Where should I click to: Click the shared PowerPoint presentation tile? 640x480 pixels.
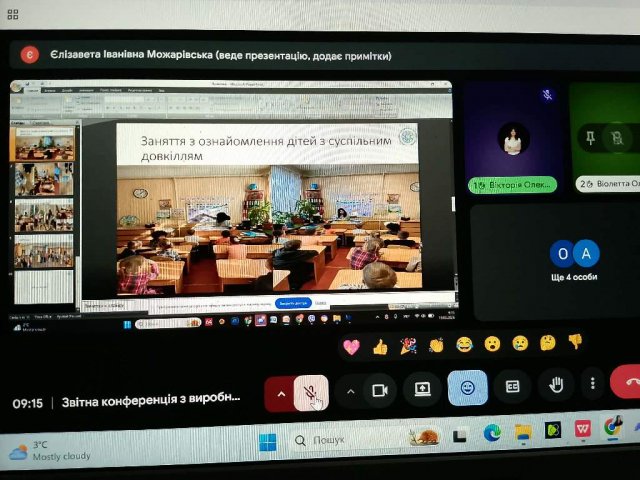[x=234, y=202]
